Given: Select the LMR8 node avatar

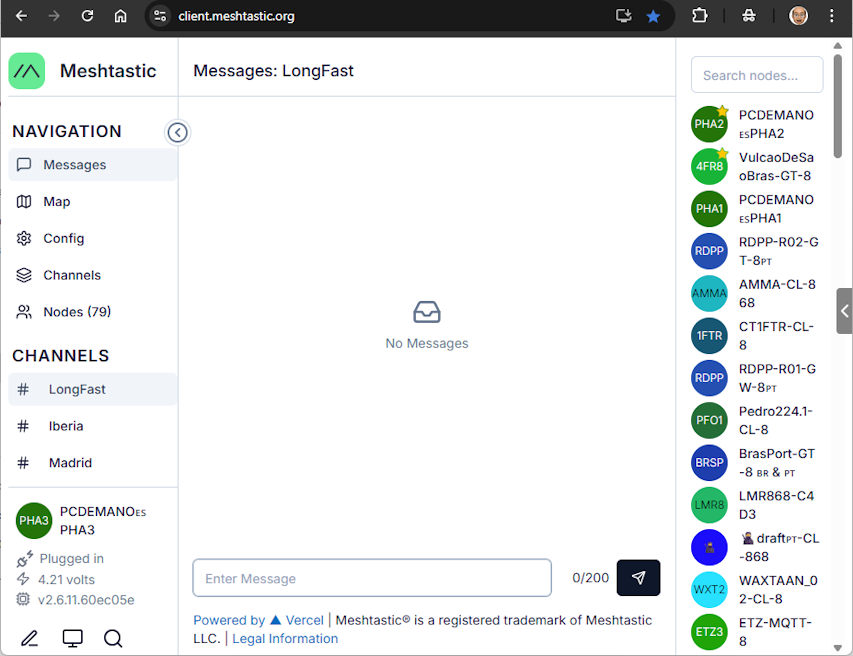Looking at the screenshot, I should point(709,505).
